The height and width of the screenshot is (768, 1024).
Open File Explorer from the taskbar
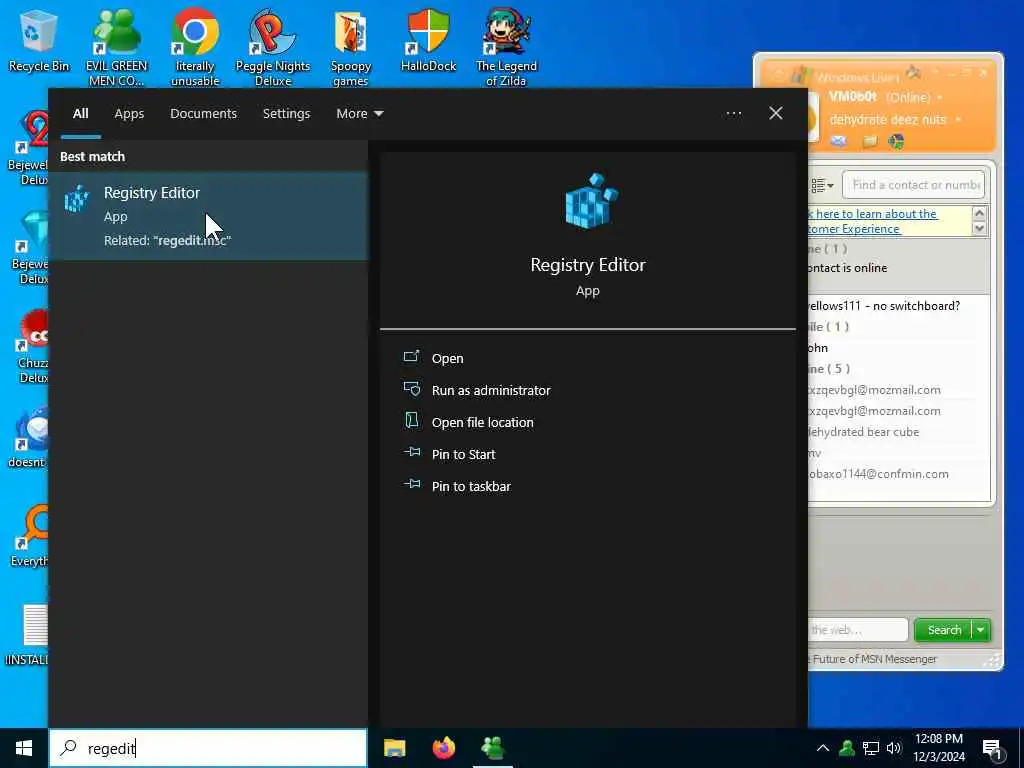(394, 748)
